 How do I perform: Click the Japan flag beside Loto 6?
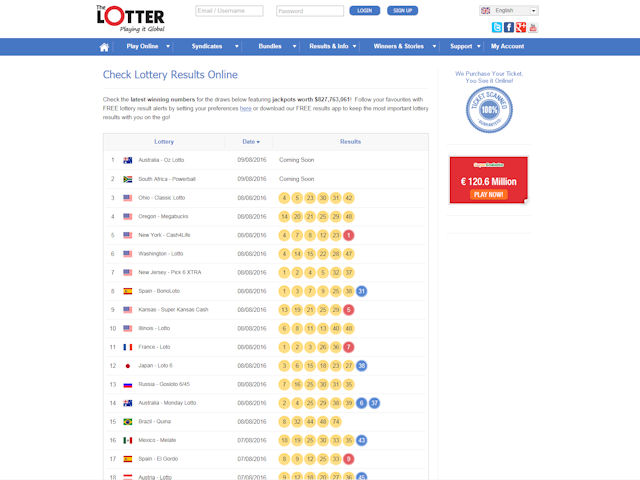pyautogui.click(x=128, y=366)
